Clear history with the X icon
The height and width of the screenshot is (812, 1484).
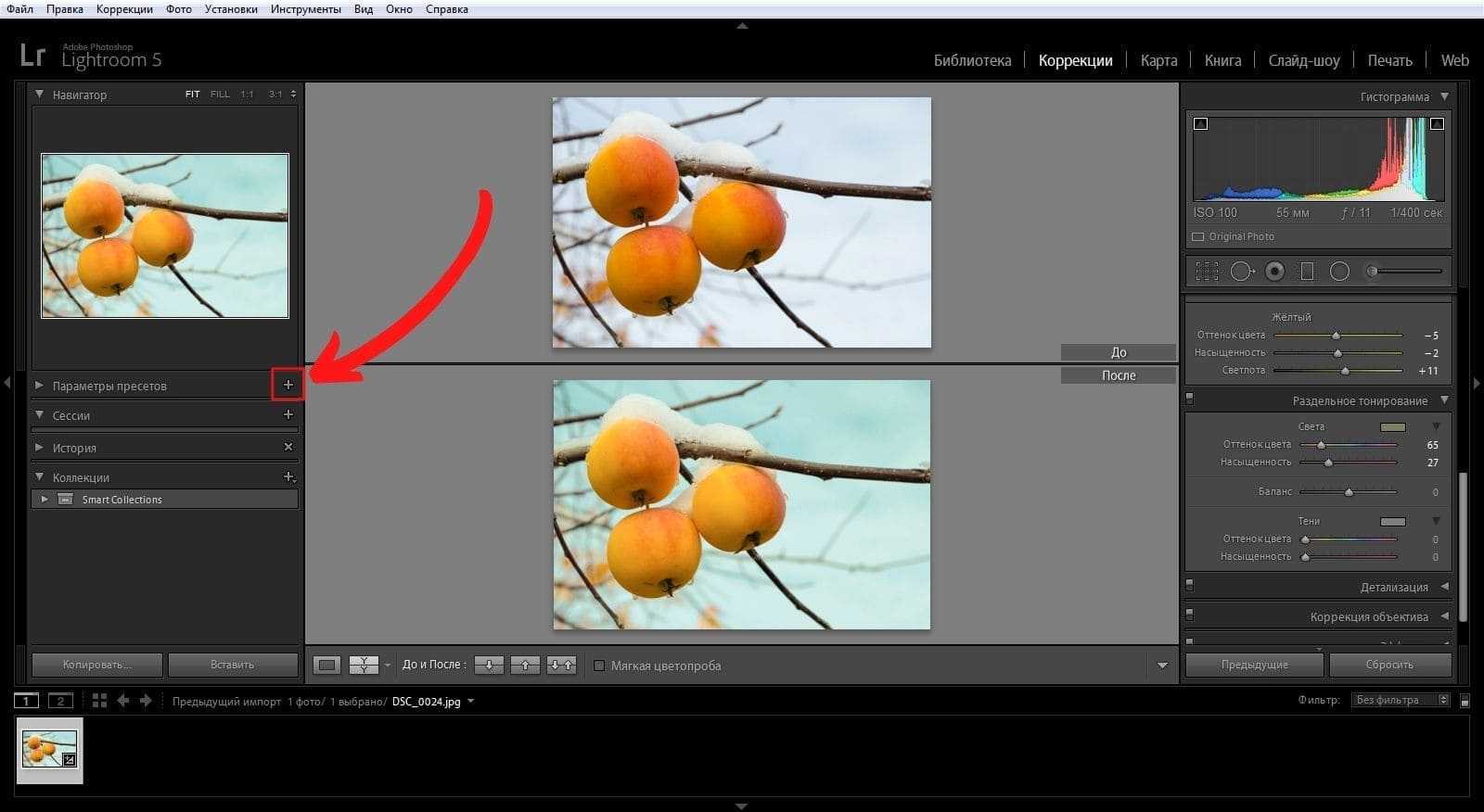pos(288,447)
